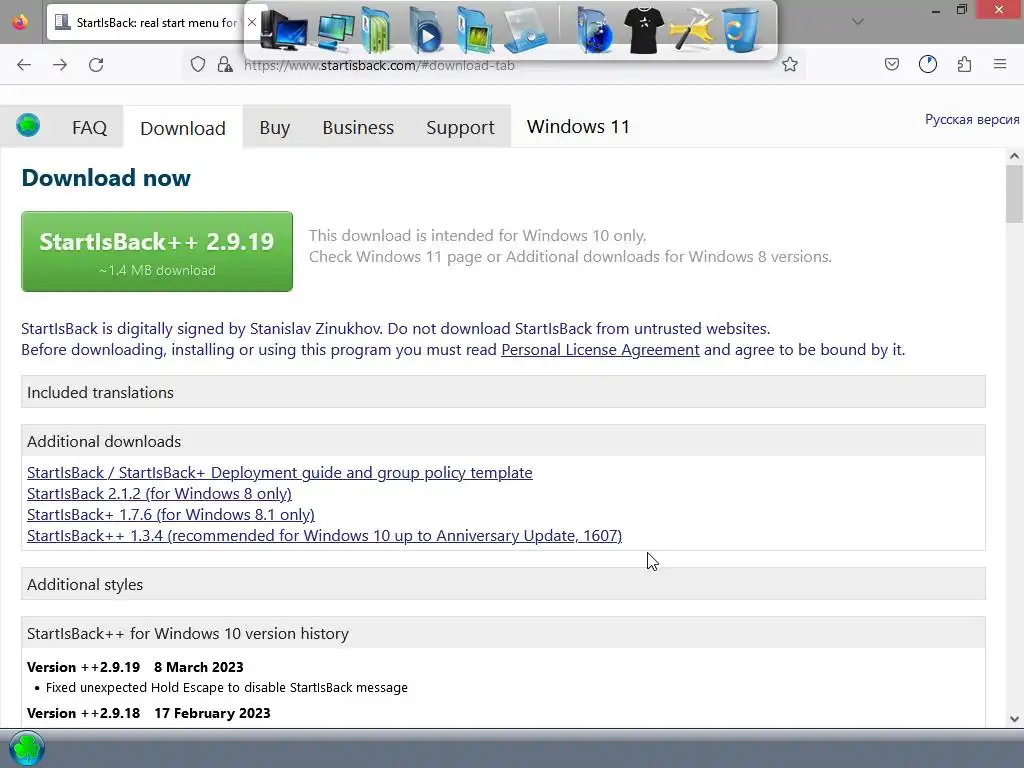Download StartIsBack 2.1.2 for Windows 8

click(x=159, y=494)
